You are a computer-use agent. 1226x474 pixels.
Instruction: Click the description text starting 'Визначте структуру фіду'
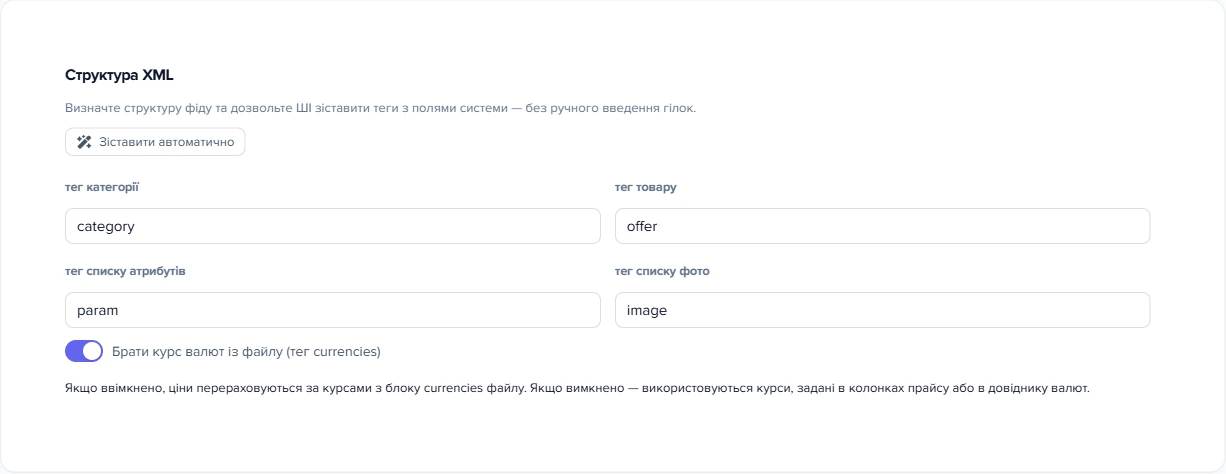380,108
